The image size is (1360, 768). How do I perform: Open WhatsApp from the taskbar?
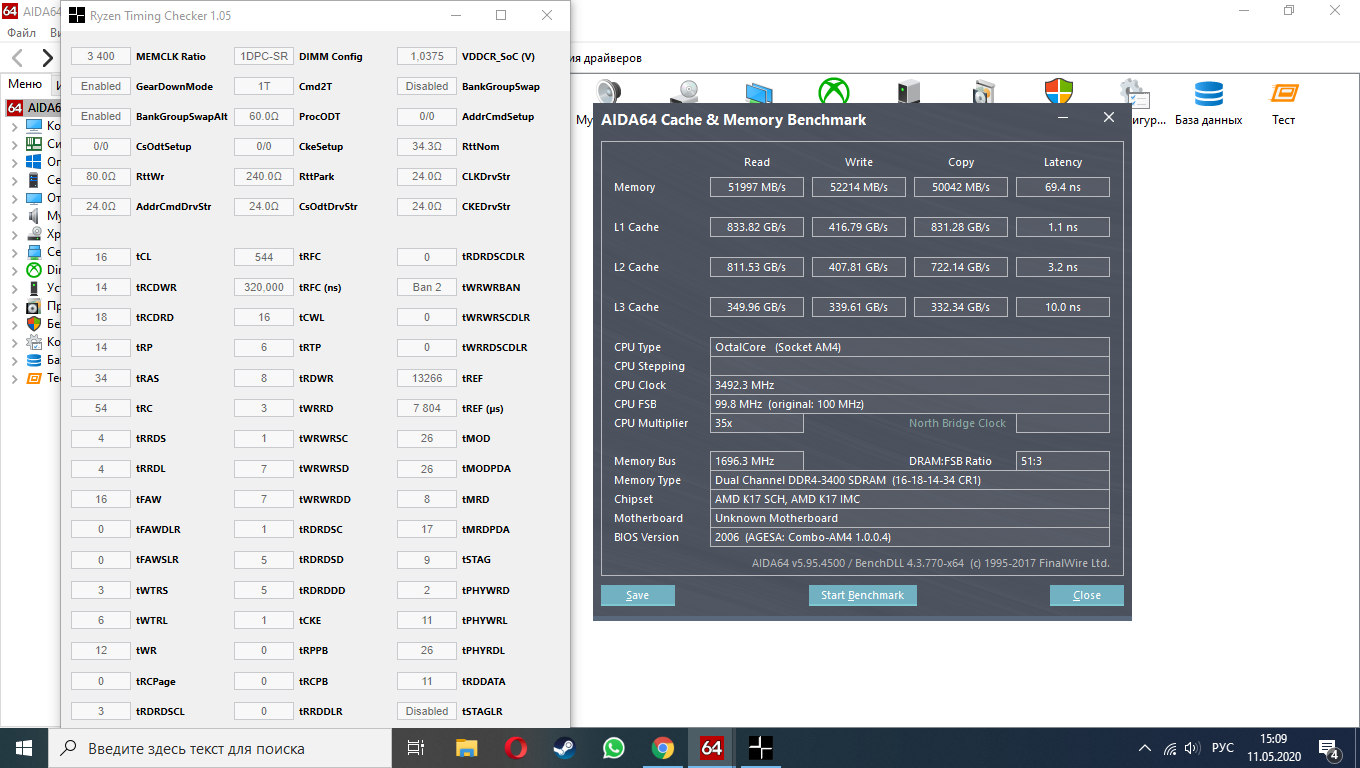click(x=613, y=748)
